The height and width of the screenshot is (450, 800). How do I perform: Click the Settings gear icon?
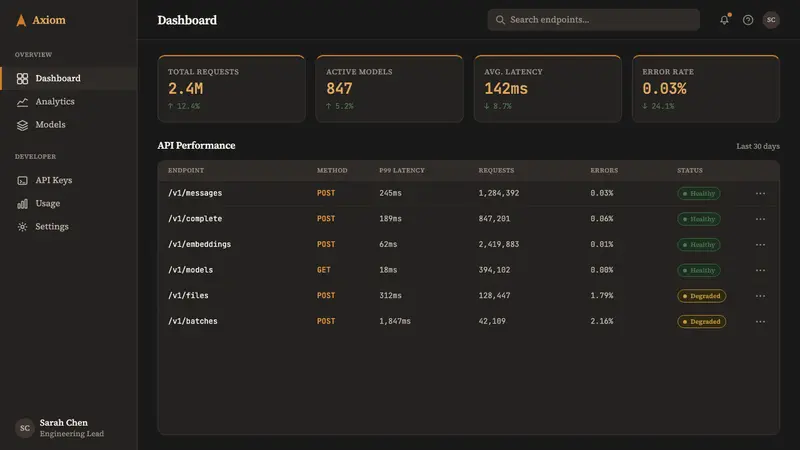tap(22, 227)
